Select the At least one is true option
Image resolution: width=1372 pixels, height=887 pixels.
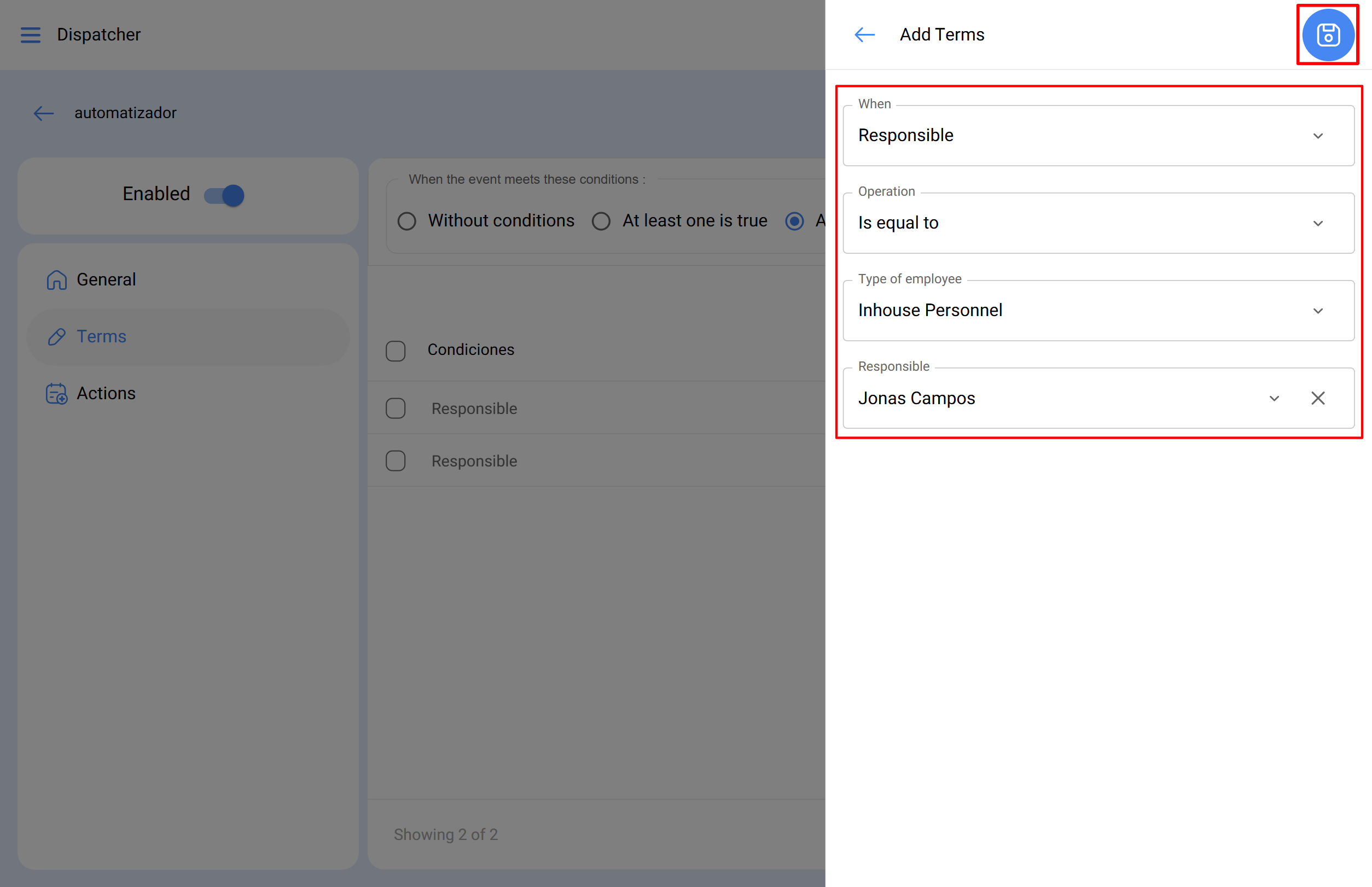[601, 221]
